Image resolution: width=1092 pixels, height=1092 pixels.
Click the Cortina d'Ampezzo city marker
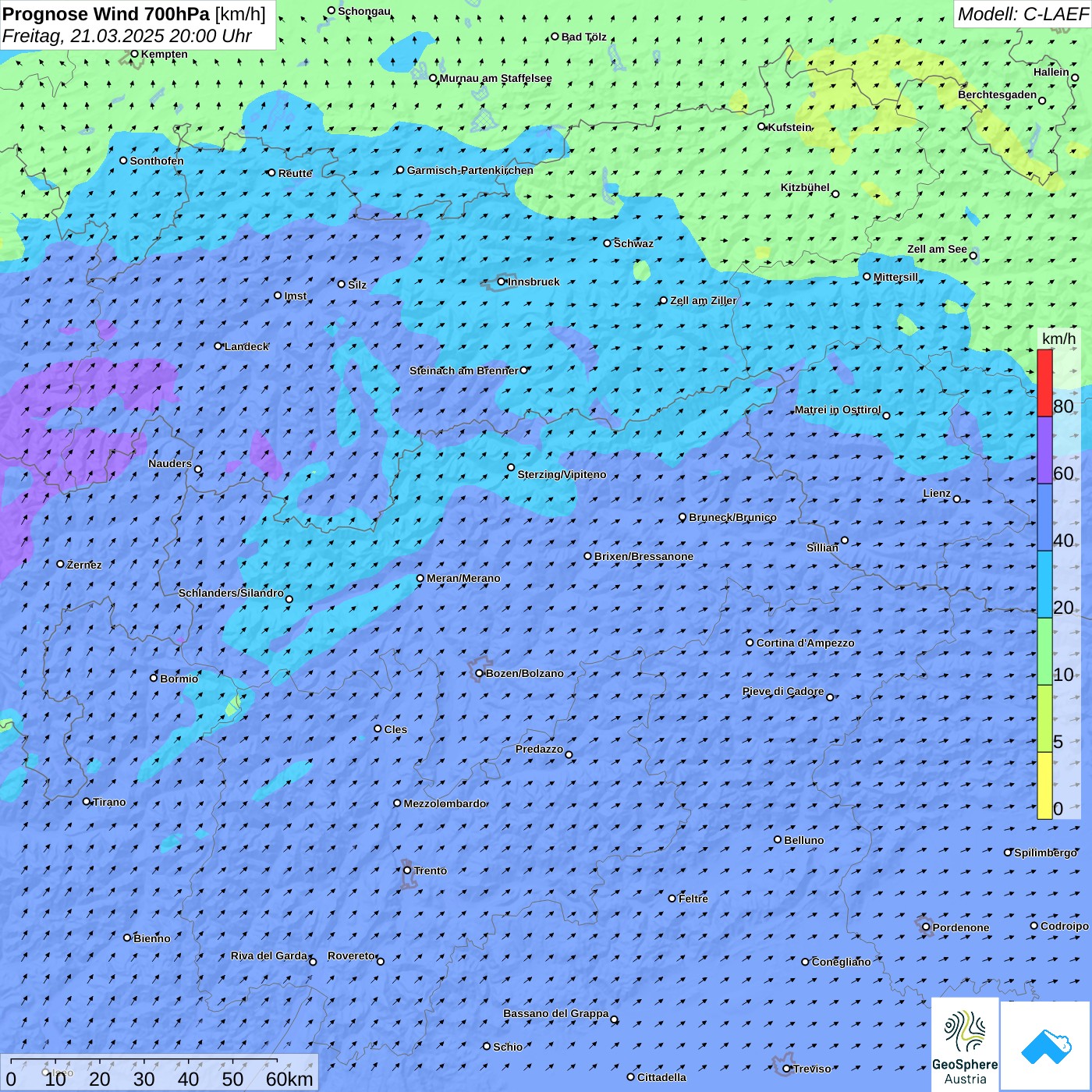[750, 643]
